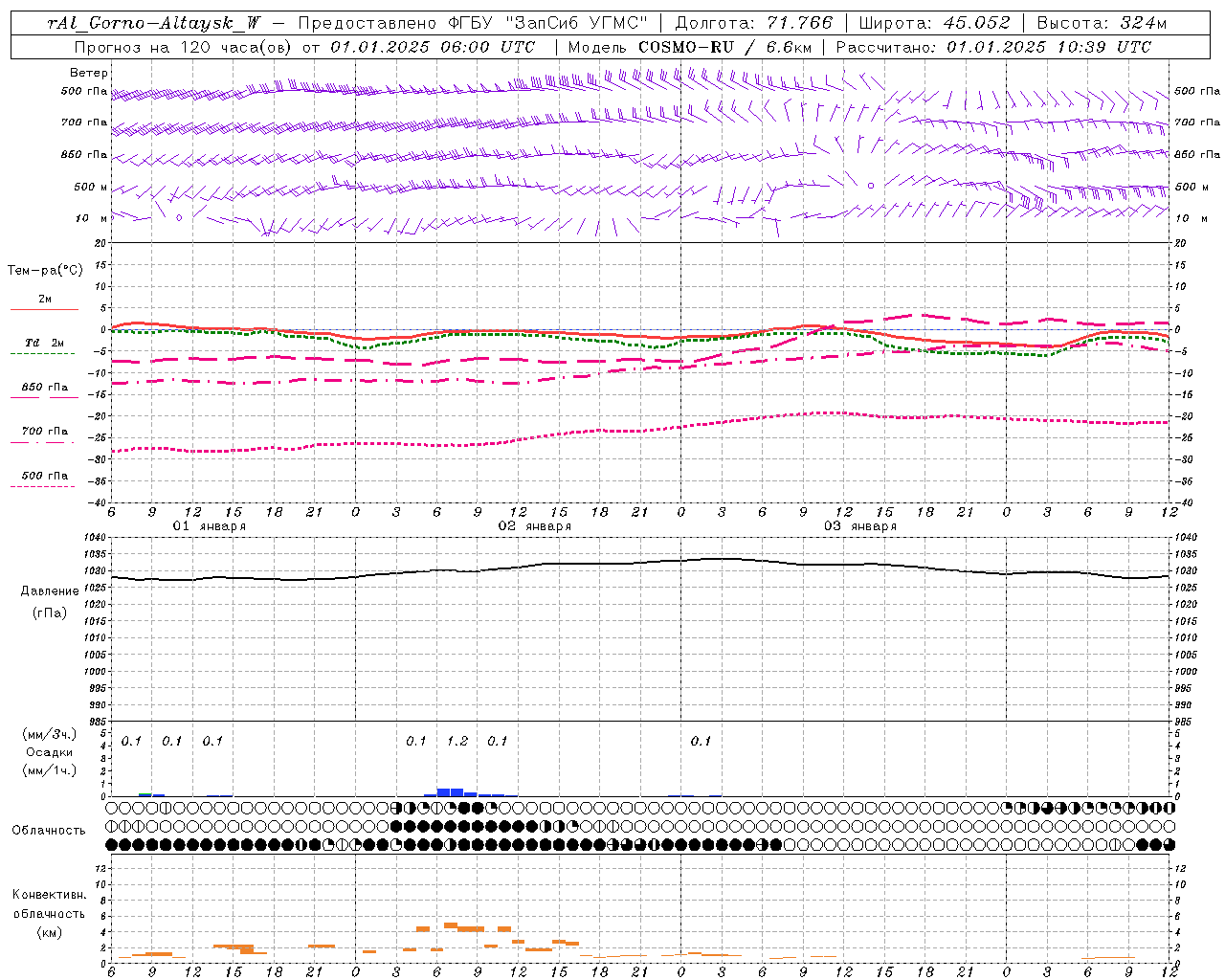
Task: Click the Td 2м legend entry
Action: click(45, 343)
